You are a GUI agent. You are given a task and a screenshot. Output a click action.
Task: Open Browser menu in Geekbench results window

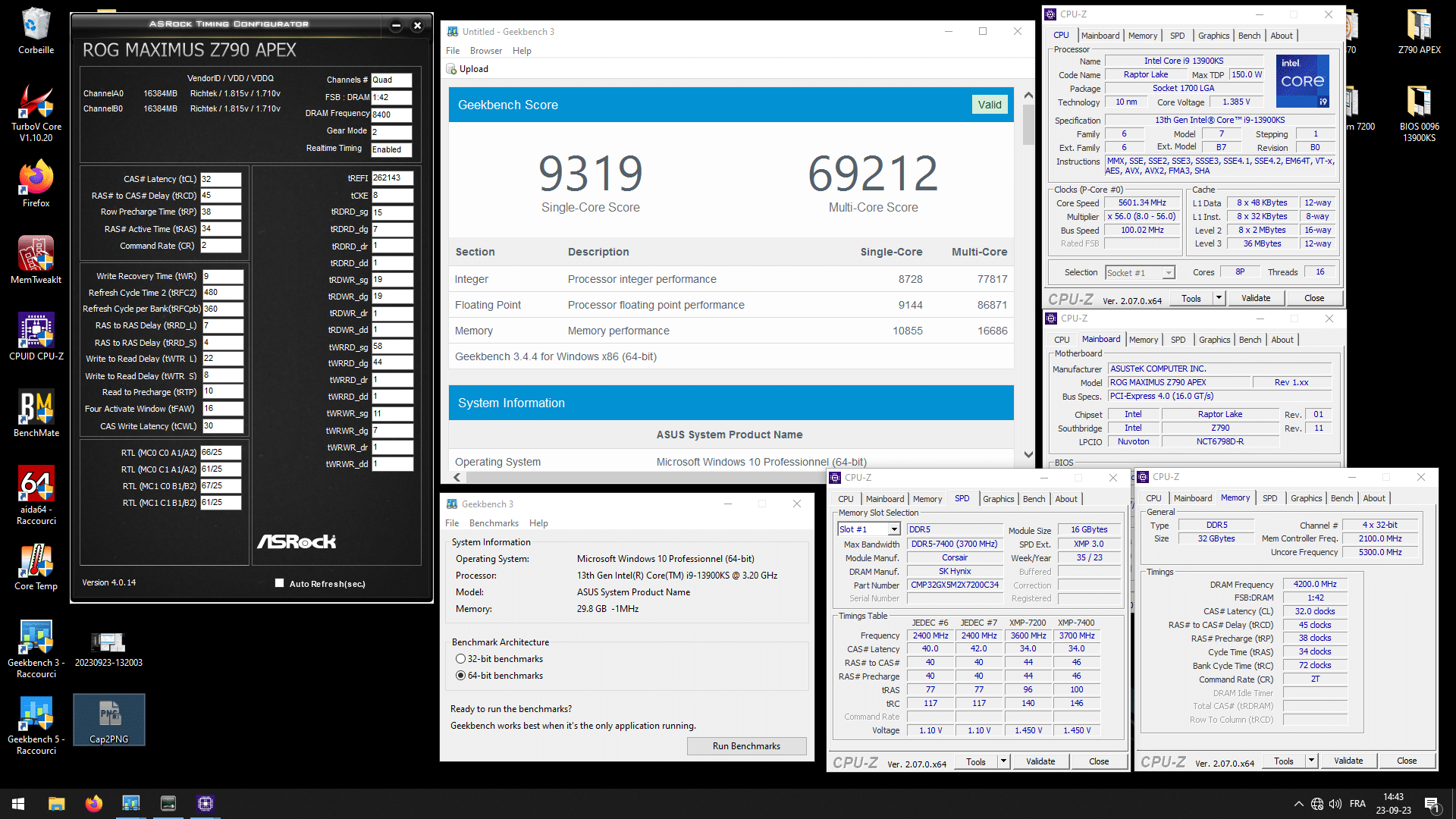[x=485, y=51]
